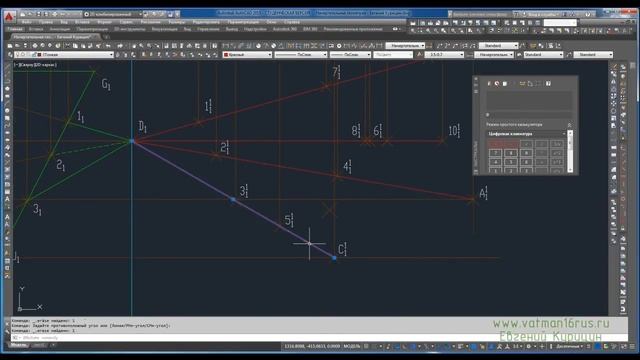Click the Plot printer icon

pyautogui.click(x=35, y=46)
